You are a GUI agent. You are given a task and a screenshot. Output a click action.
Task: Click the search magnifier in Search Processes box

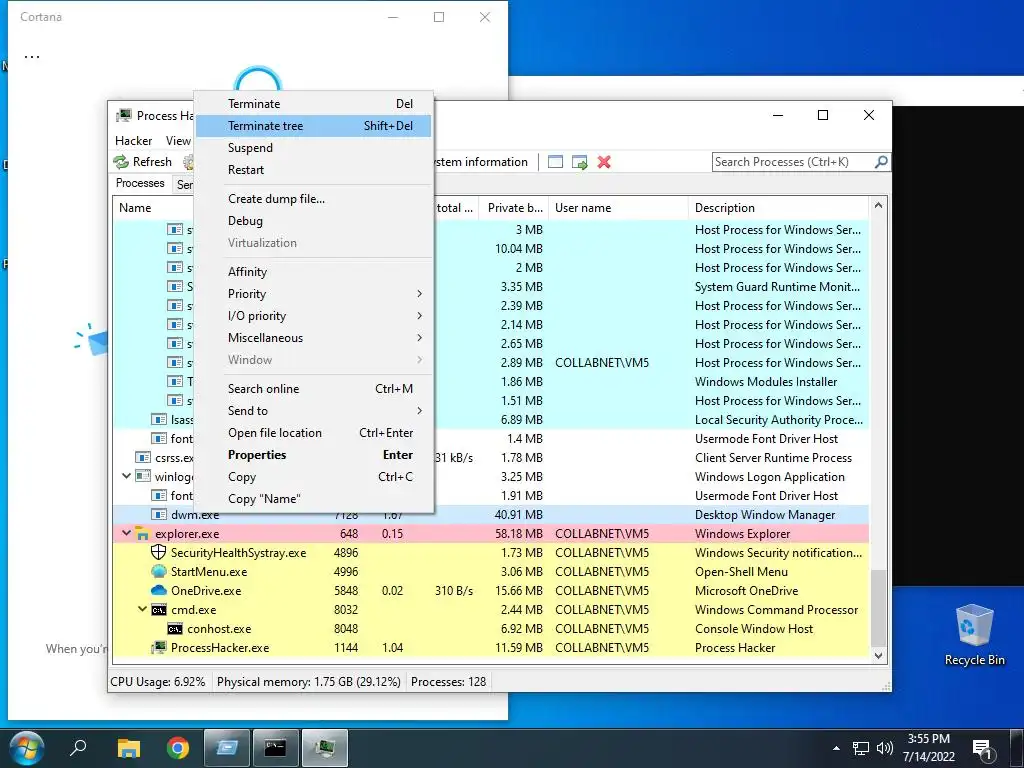[881, 161]
